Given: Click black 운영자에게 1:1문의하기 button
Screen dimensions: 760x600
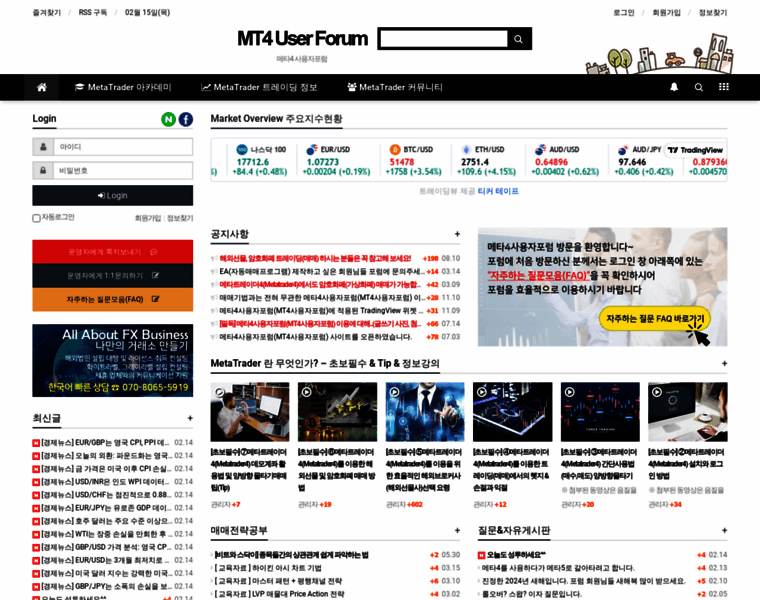Looking at the screenshot, I should pos(112,275).
